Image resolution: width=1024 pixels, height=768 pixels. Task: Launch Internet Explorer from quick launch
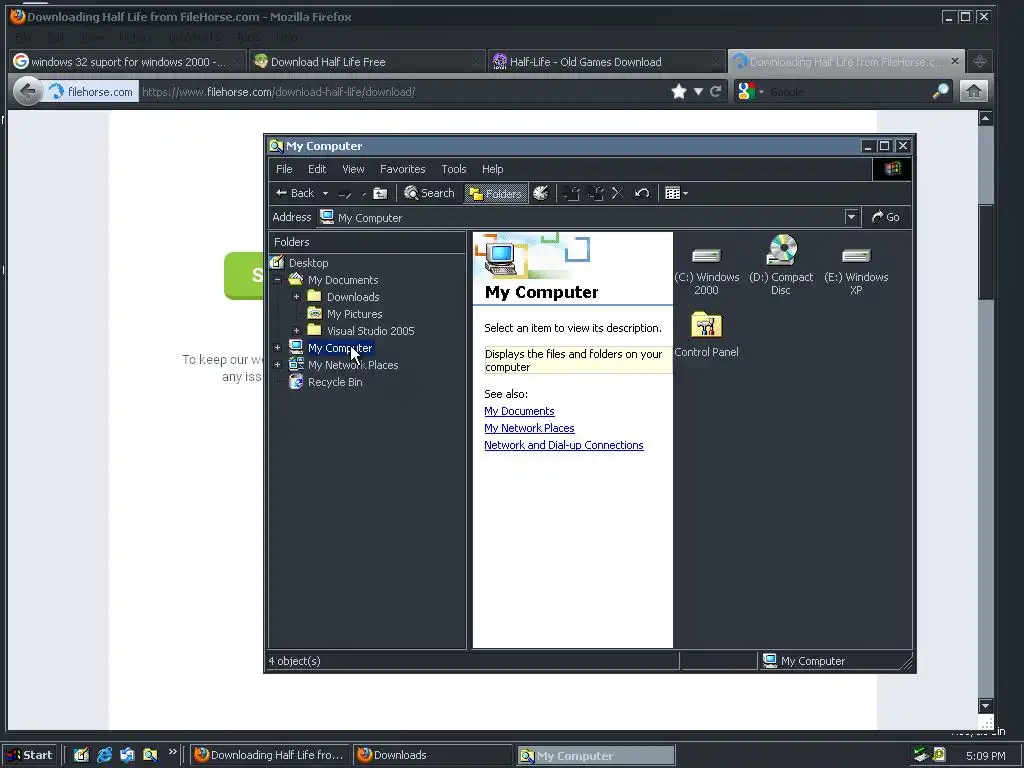[x=104, y=755]
